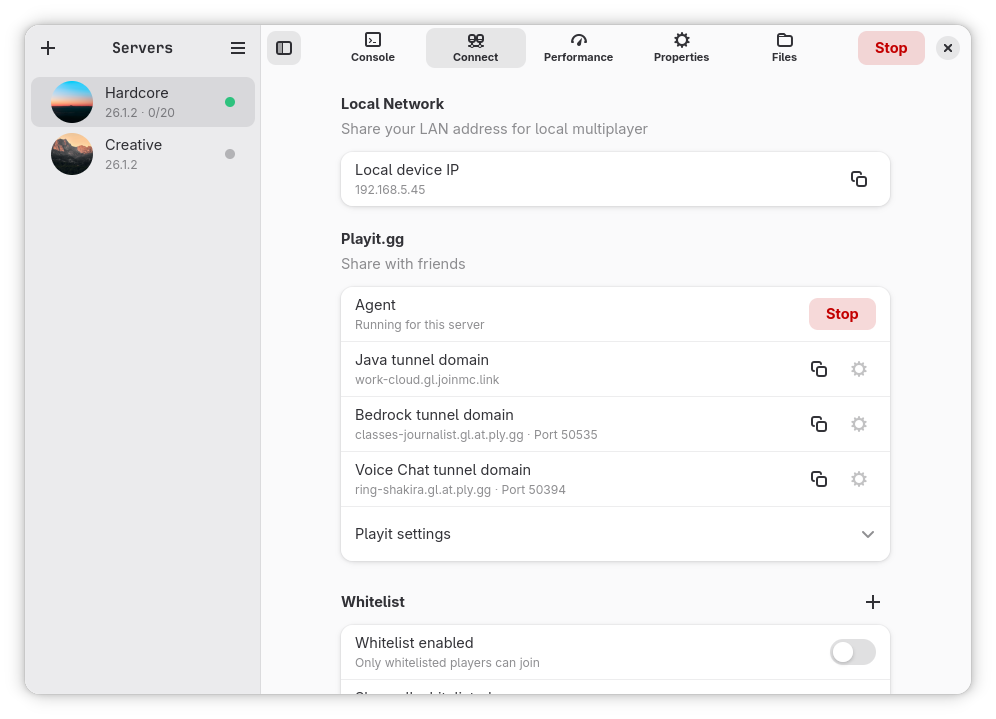Select the Creative server
The image size is (996, 719).
click(x=143, y=154)
